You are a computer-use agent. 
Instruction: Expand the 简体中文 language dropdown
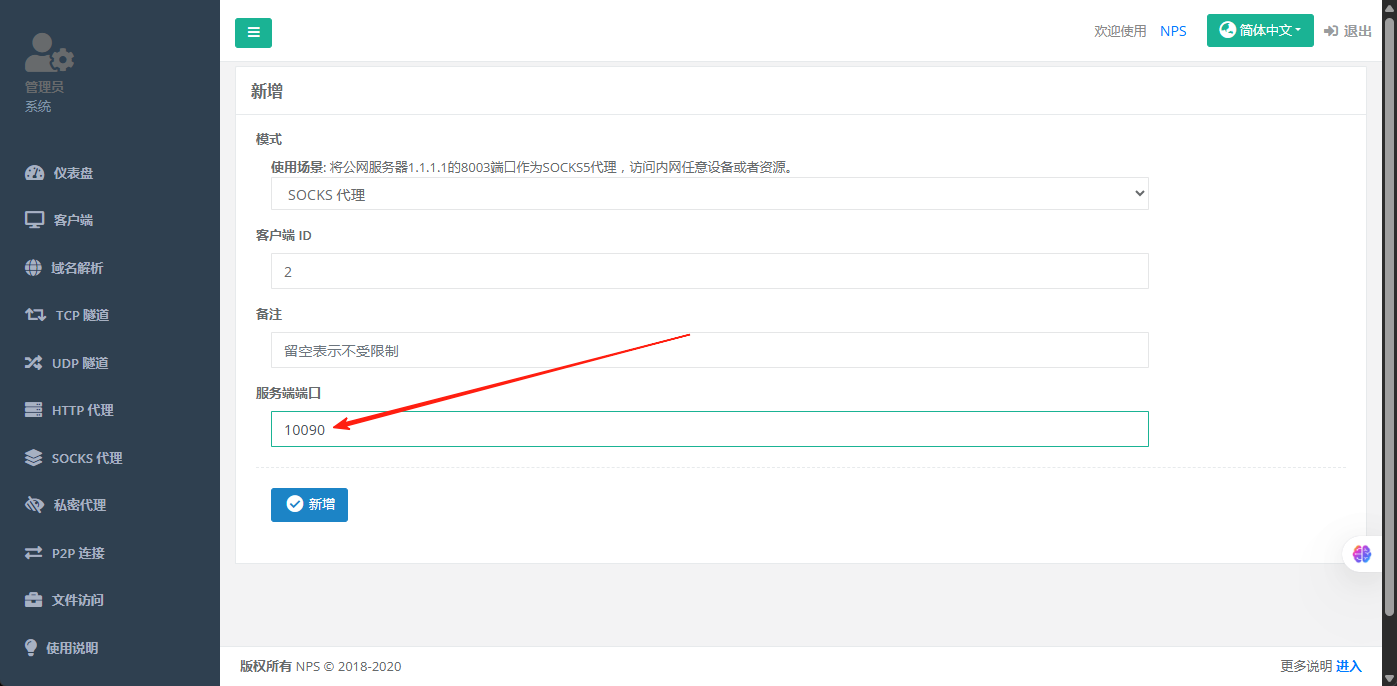tap(1259, 31)
